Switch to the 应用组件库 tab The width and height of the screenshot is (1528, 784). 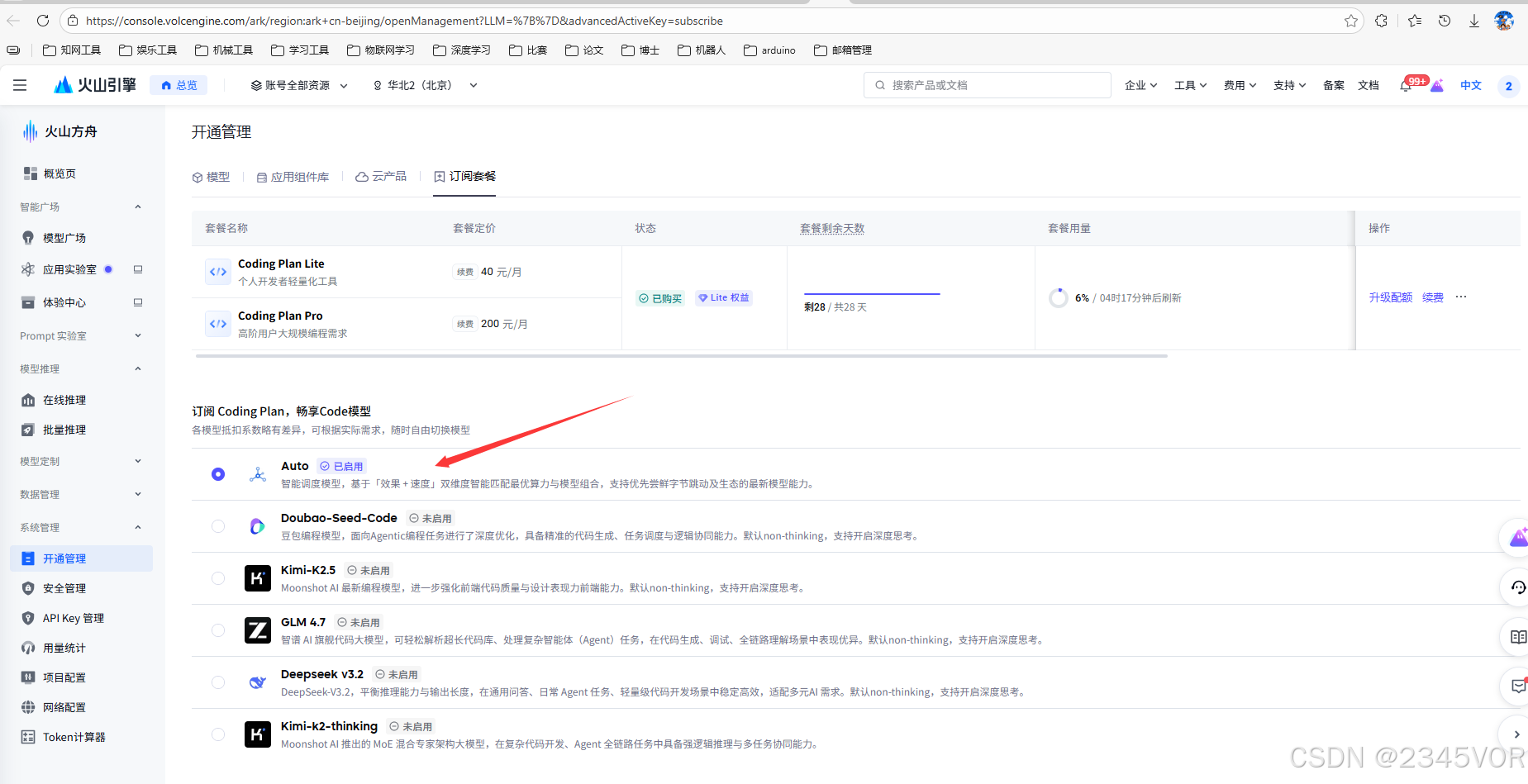[293, 177]
